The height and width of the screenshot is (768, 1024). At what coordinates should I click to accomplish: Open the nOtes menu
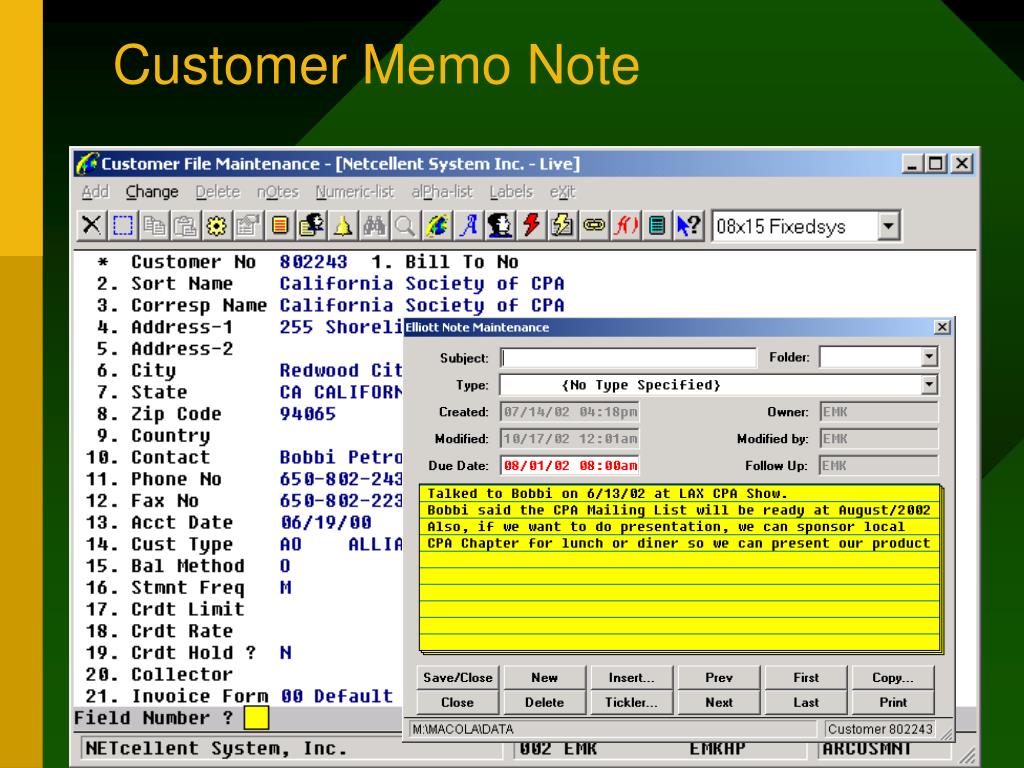point(278,191)
